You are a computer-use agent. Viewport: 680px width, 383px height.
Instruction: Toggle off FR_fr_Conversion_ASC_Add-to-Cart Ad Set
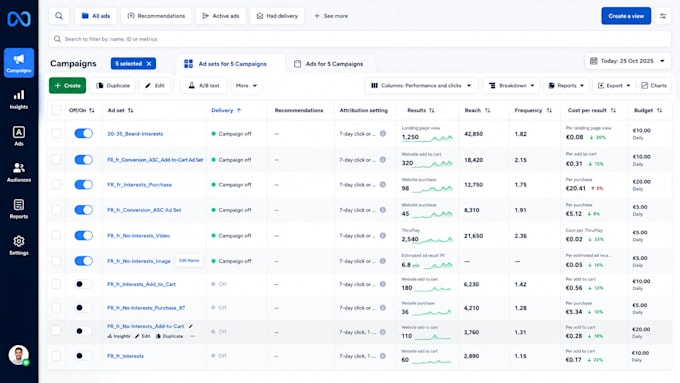(x=83, y=160)
